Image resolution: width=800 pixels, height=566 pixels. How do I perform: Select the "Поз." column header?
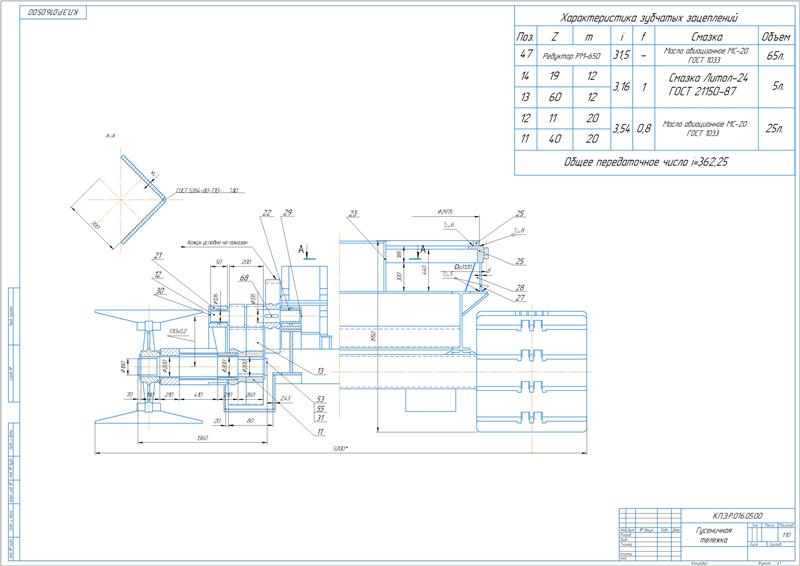coord(526,37)
